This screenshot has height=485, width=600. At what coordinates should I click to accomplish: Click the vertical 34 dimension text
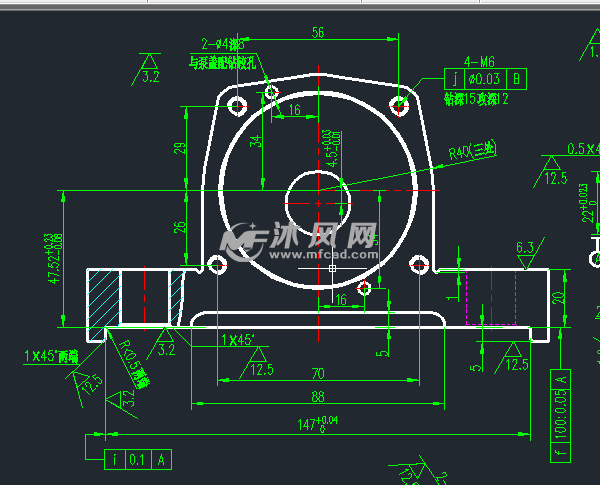[256, 141]
